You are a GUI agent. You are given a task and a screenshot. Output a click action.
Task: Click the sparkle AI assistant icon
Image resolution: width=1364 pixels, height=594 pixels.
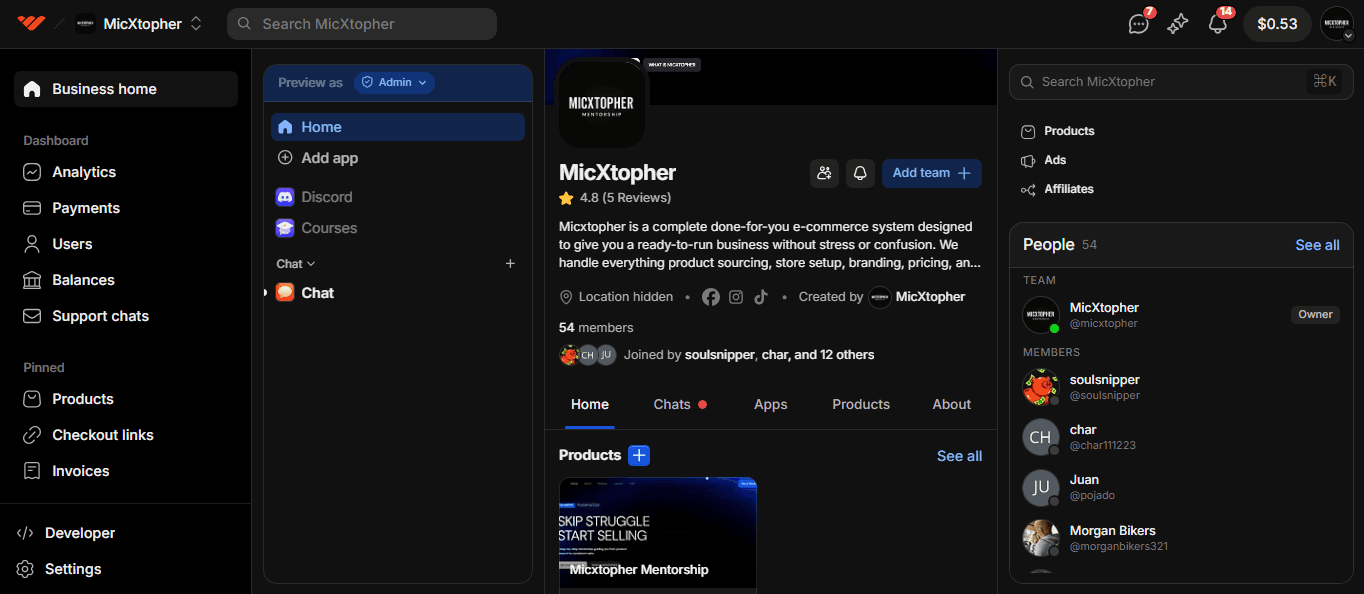tap(1178, 23)
